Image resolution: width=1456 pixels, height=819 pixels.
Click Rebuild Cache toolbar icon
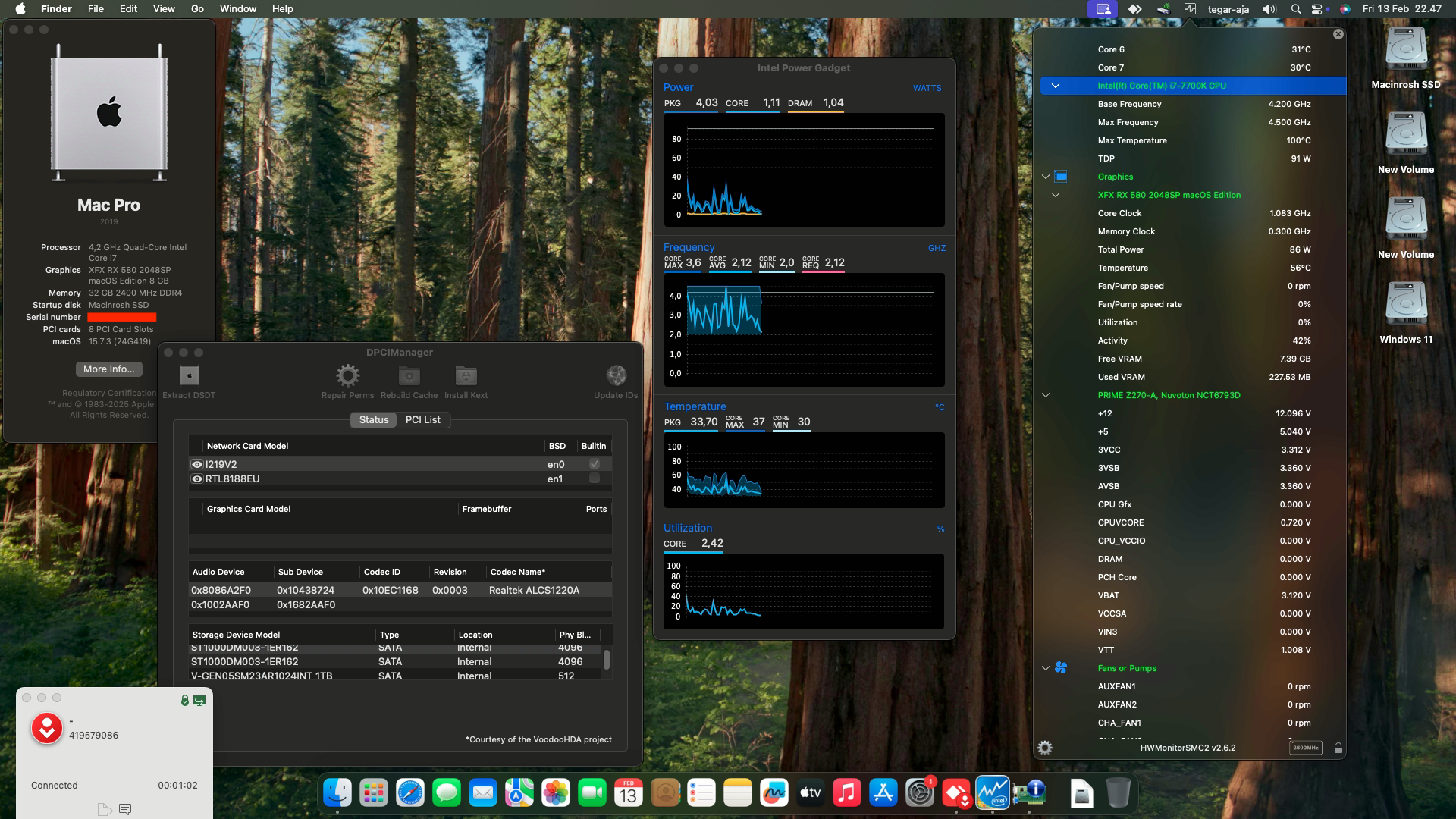[x=409, y=375]
